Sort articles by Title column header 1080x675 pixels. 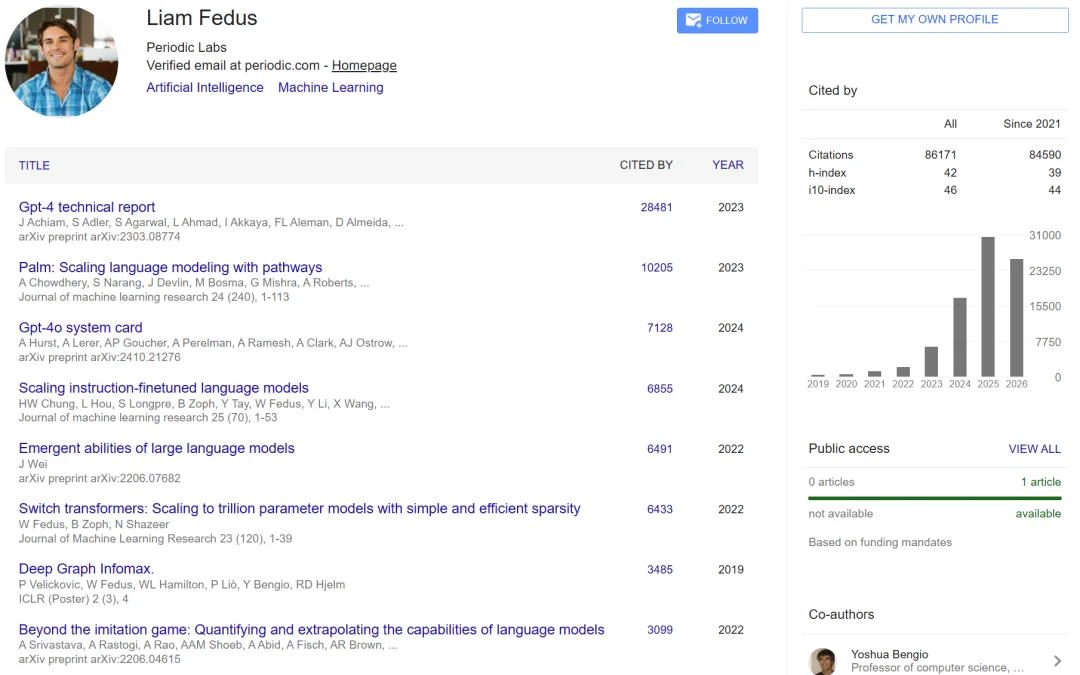(34, 165)
